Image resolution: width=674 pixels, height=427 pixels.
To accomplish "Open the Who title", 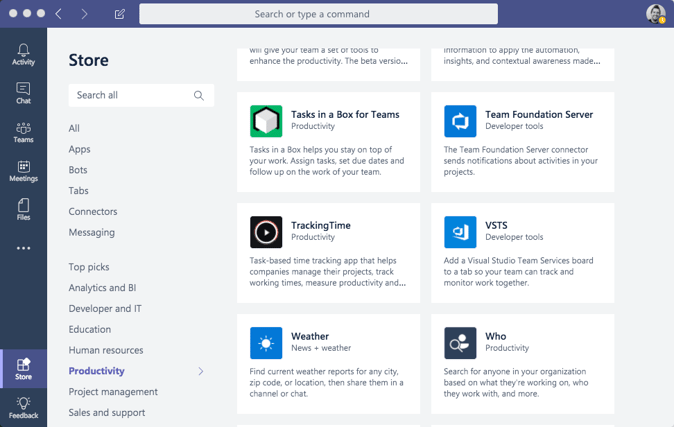I will click(x=496, y=336).
